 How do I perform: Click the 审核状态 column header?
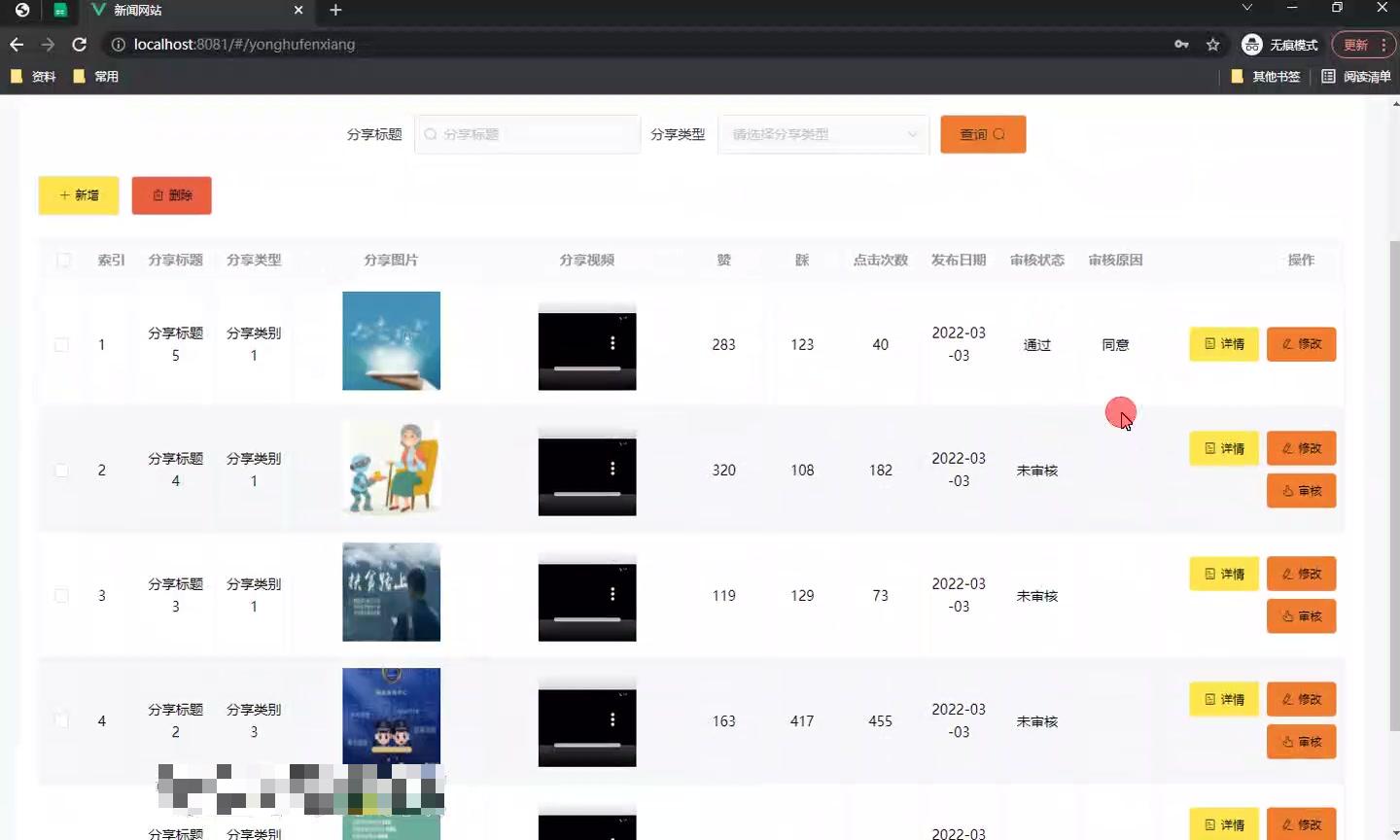pos(1037,260)
